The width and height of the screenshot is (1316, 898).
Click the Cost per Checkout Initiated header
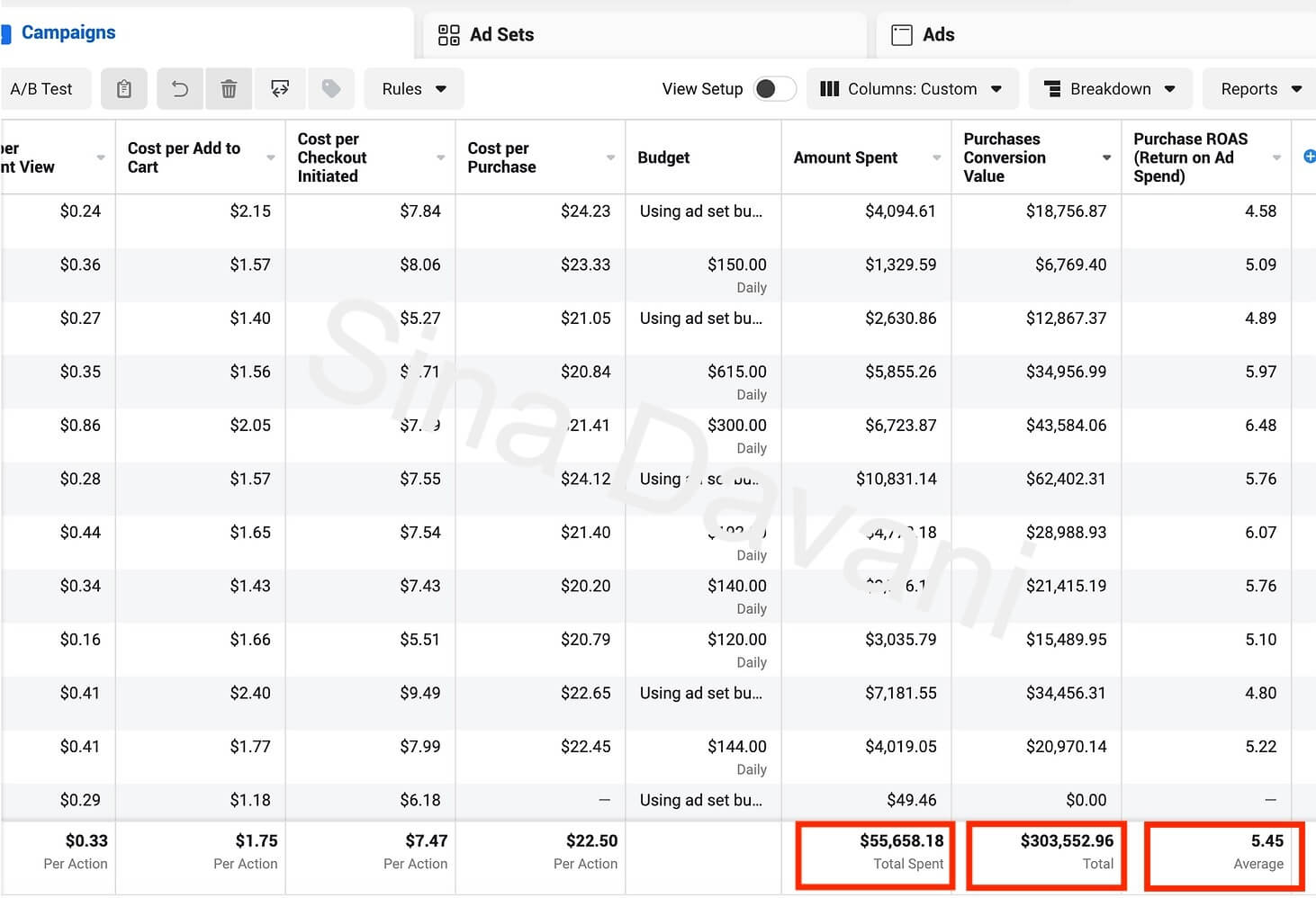pos(331,157)
